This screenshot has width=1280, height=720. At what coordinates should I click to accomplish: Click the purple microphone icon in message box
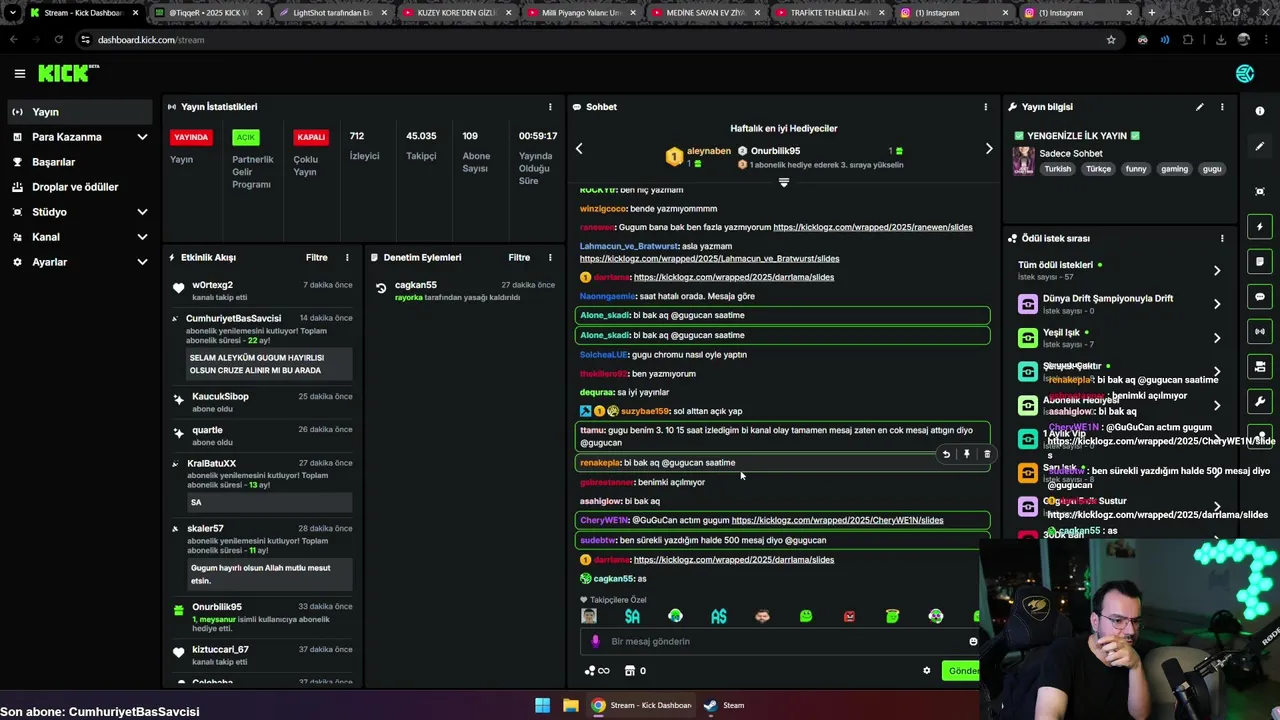coord(595,641)
